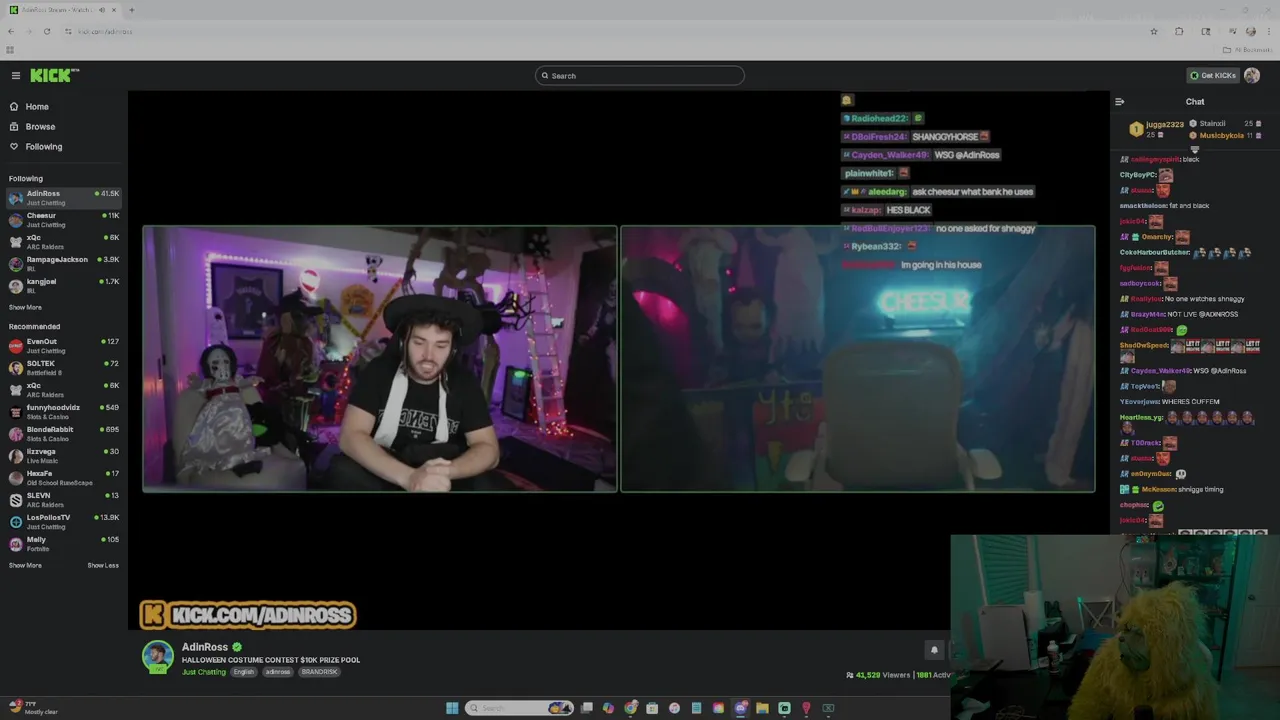Image resolution: width=1280 pixels, height=720 pixels.
Task: Open weather widget on taskbar
Action: pos(32,708)
